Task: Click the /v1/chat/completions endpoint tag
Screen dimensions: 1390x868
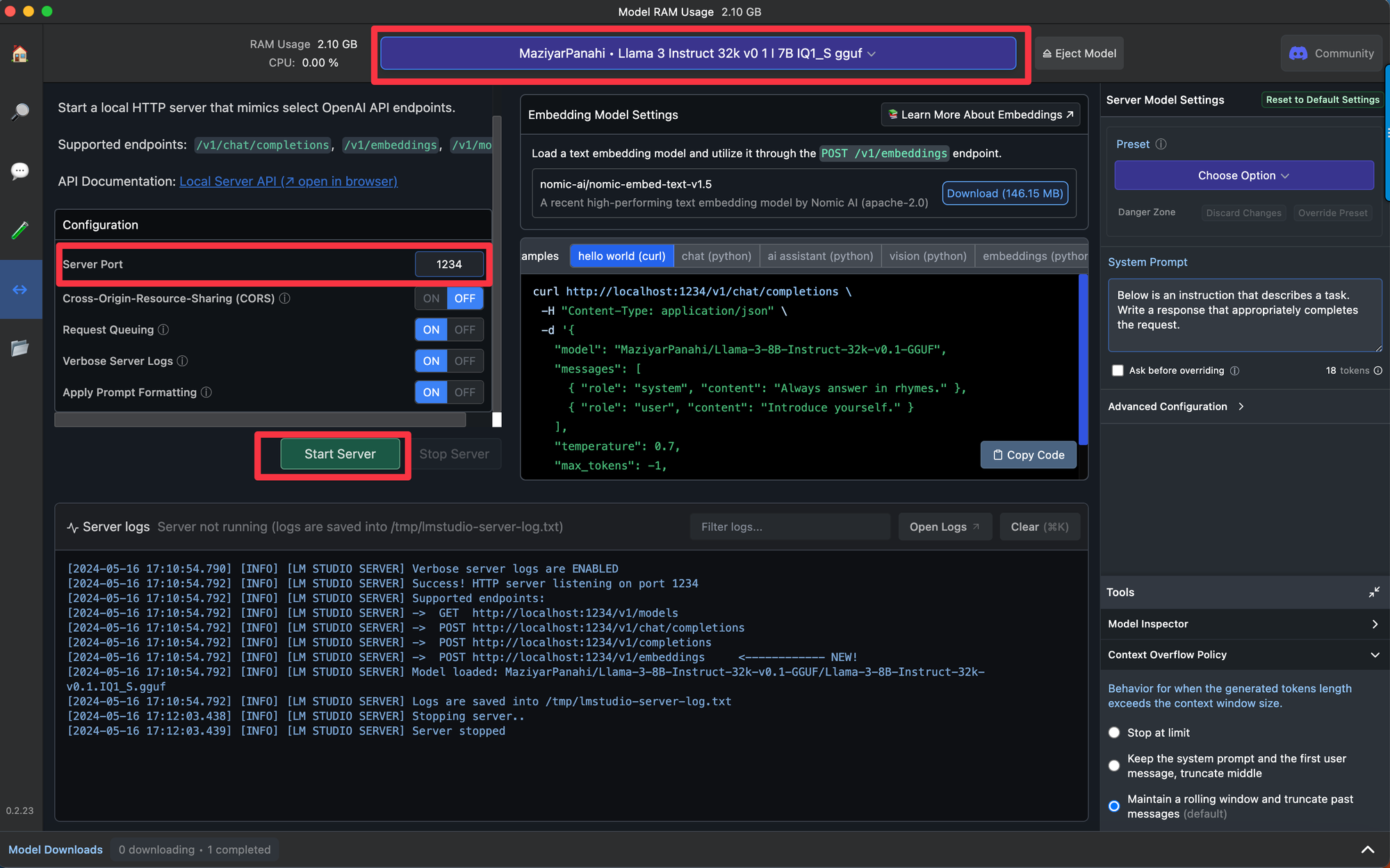Action: click(x=262, y=145)
